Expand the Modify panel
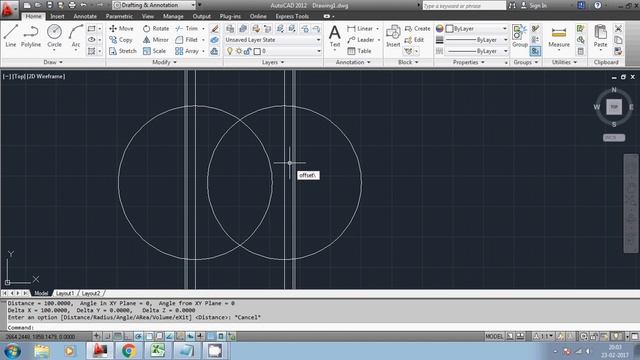 click(x=164, y=62)
